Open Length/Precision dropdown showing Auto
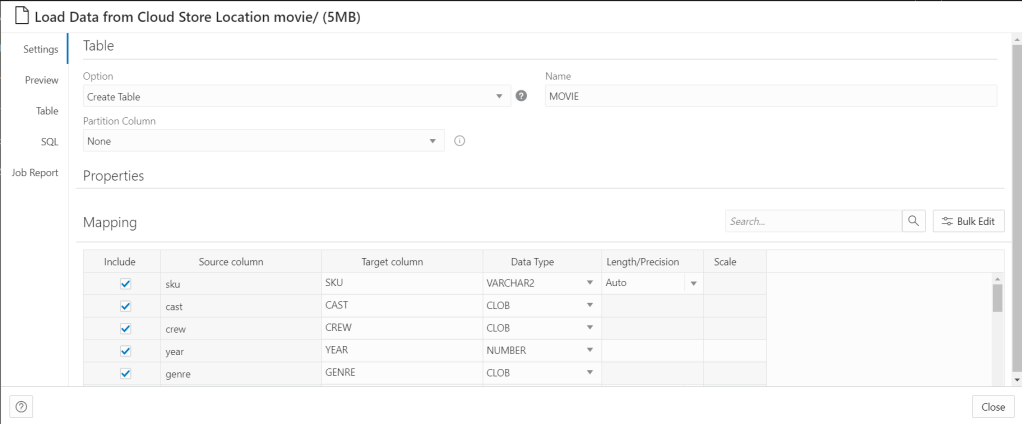This screenshot has width=1022, height=424. [692, 284]
